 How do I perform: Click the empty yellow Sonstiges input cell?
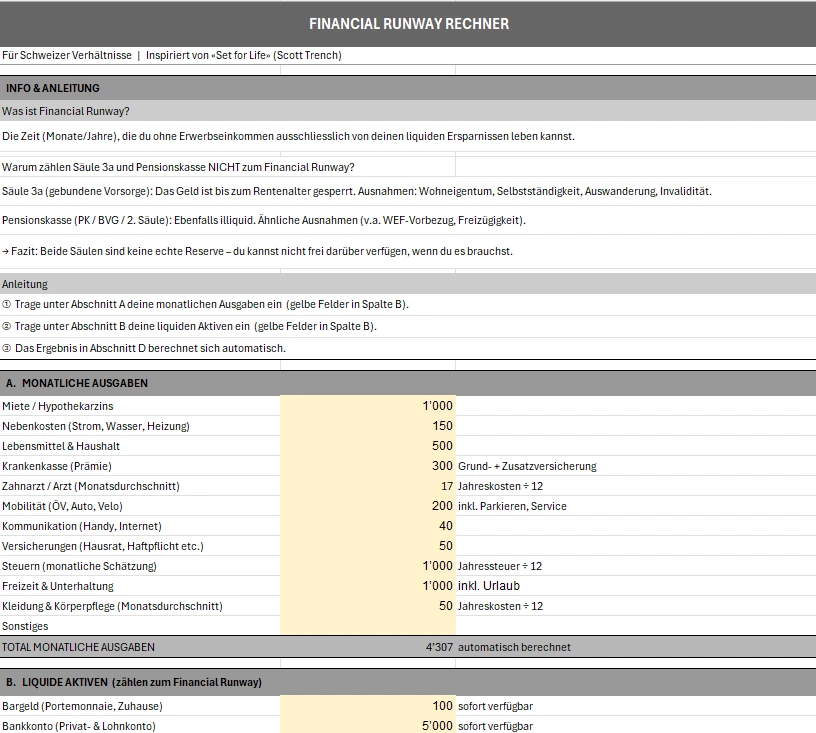click(368, 626)
